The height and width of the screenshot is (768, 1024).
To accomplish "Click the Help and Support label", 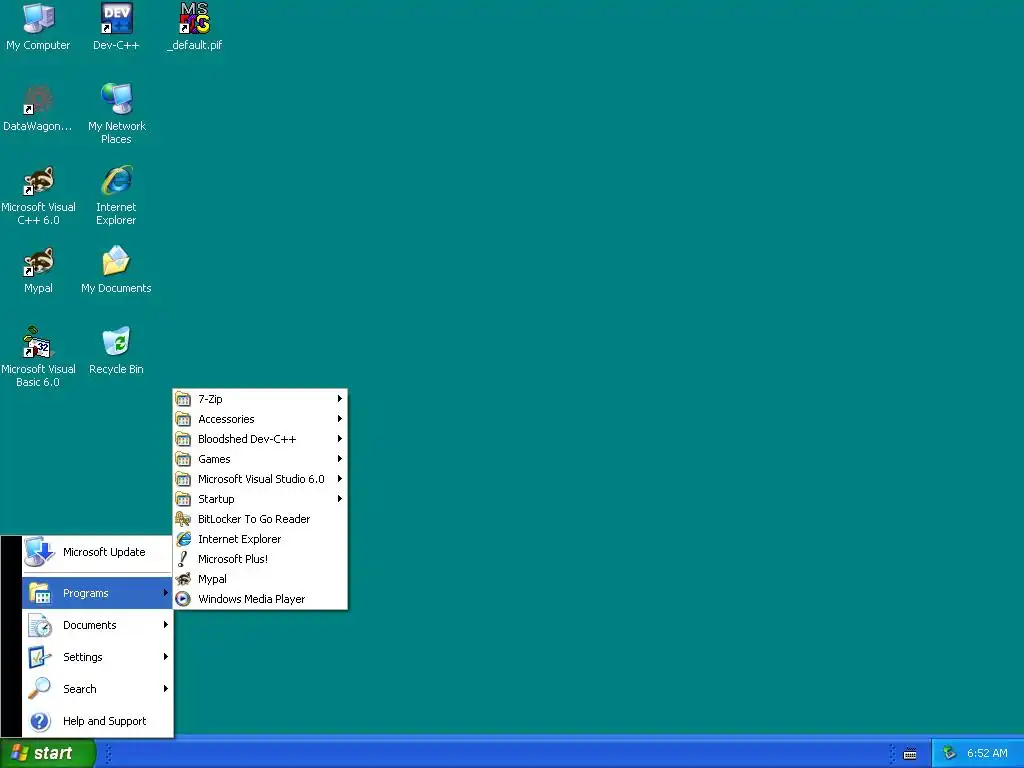I will (x=104, y=721).
